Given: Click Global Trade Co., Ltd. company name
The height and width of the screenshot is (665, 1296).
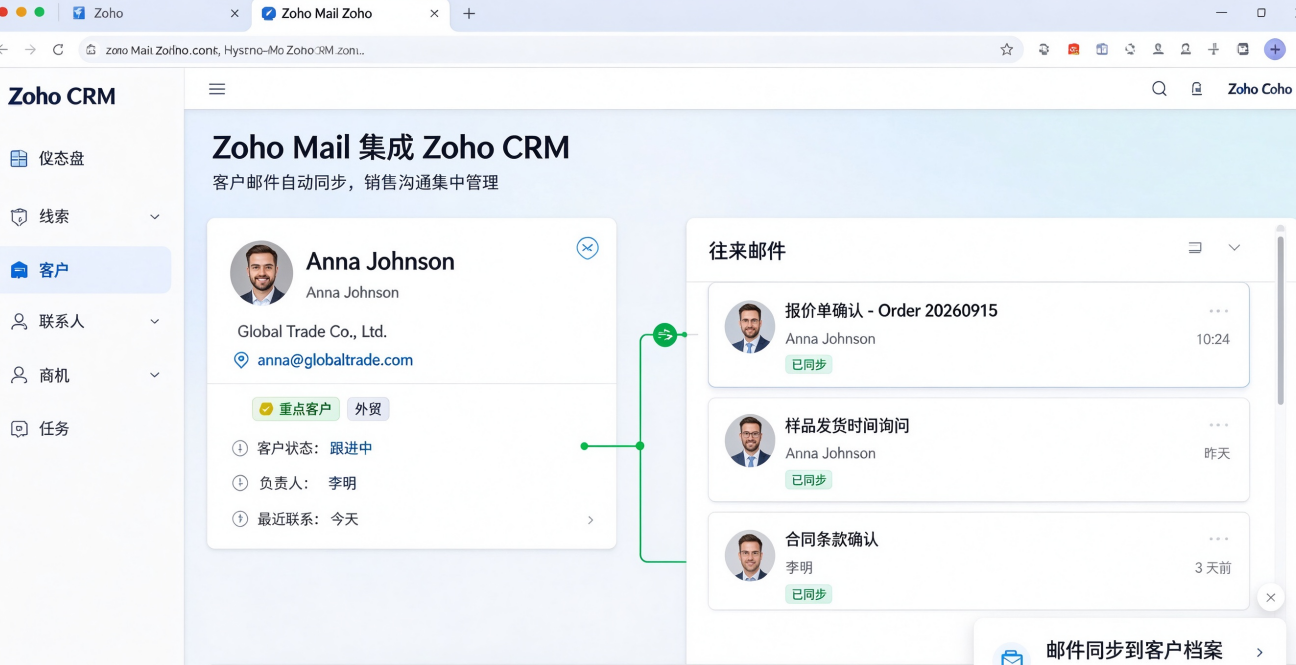Looking at the screenshot, I should [x=312, y=331].
